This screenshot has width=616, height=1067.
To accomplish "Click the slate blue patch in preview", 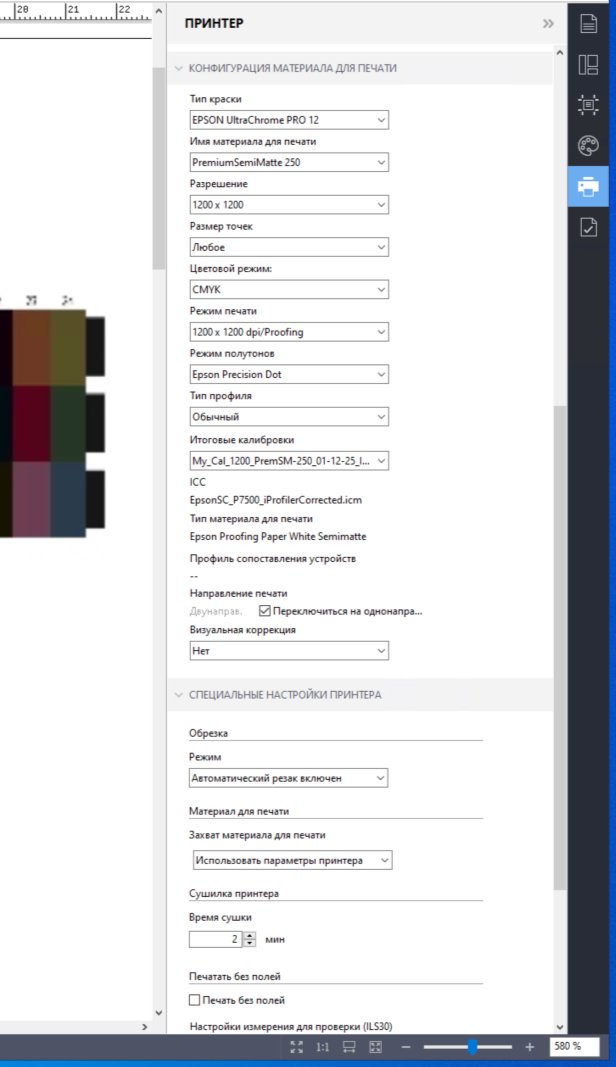I will tap(68, 499).
